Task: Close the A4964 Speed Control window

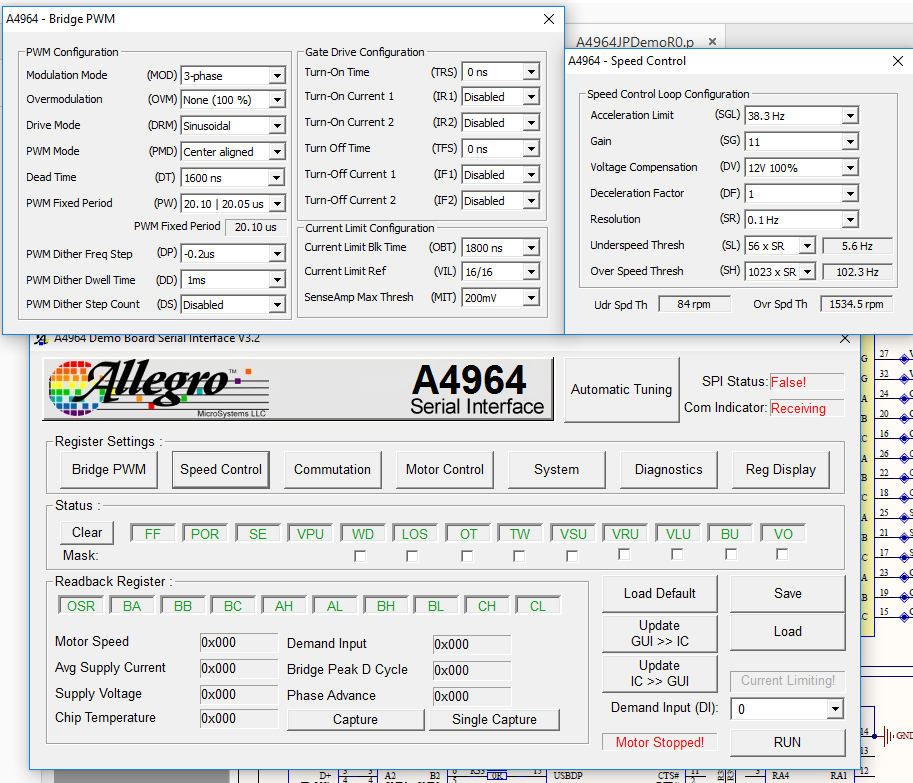Action: click(898, 61)
